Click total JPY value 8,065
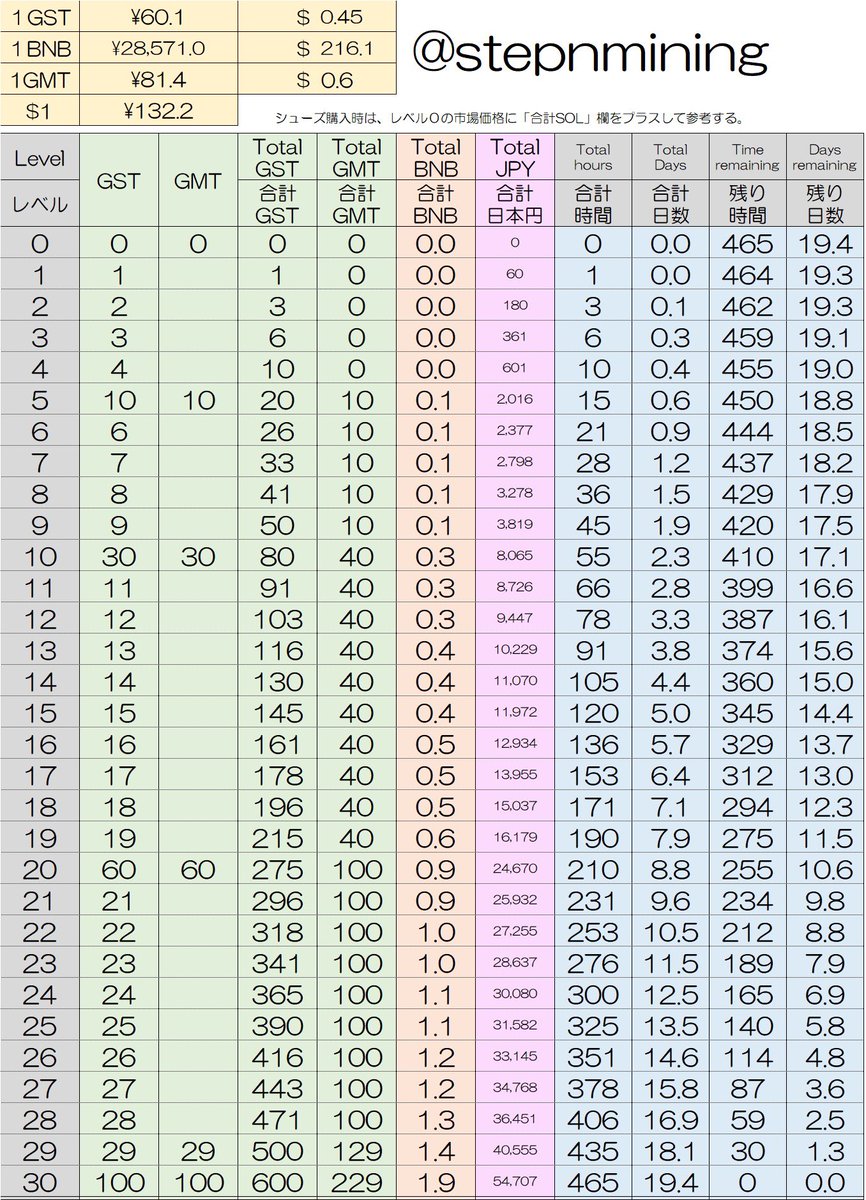 (515, 556)
